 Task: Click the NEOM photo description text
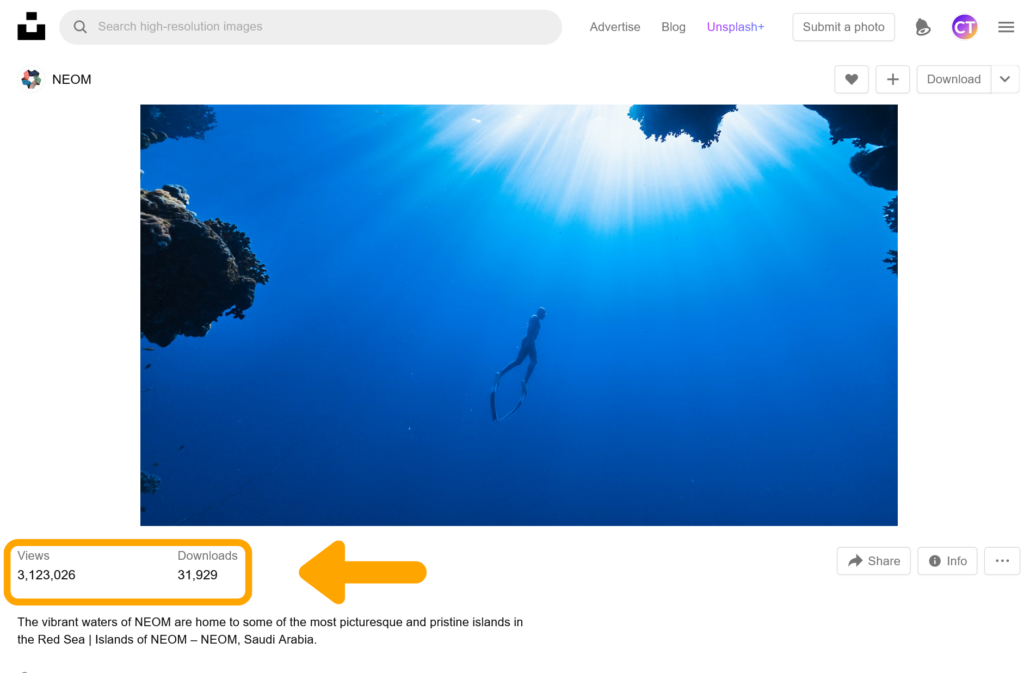(x=270, y=631)
